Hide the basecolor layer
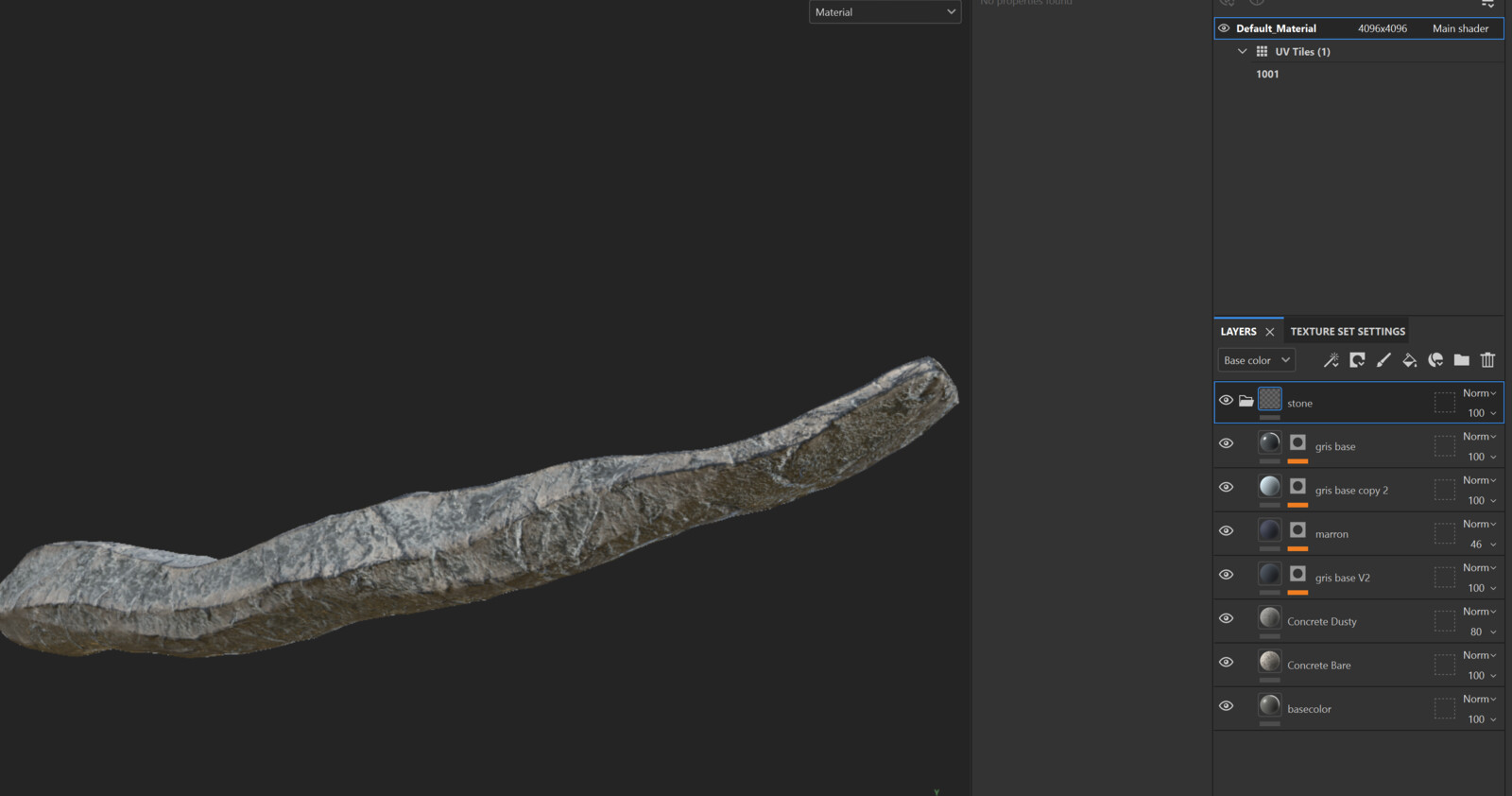This screenshot has height=796, width=1512. coord(1227,706)
